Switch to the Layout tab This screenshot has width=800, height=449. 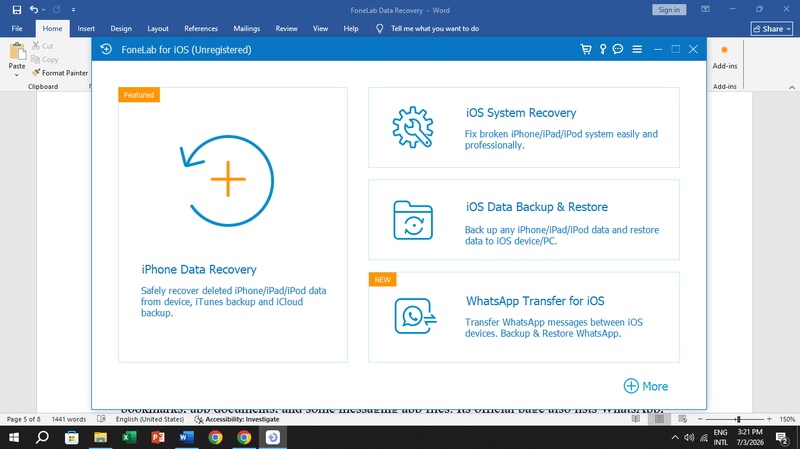(158, 29)
